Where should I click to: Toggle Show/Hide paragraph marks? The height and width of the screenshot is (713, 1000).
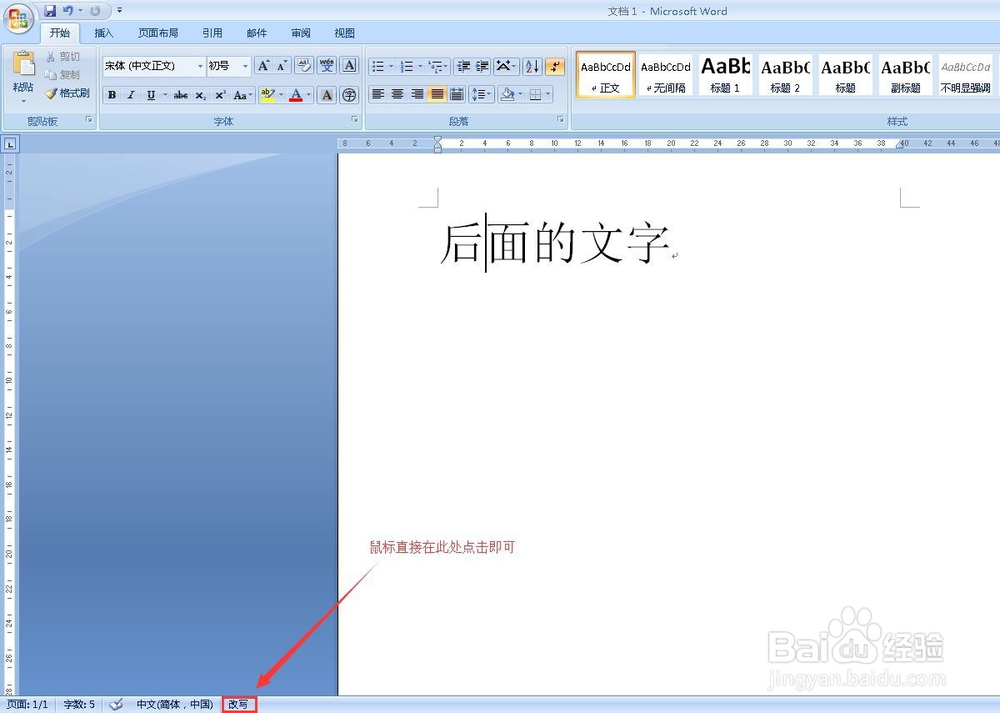click(x=553, y=67)
